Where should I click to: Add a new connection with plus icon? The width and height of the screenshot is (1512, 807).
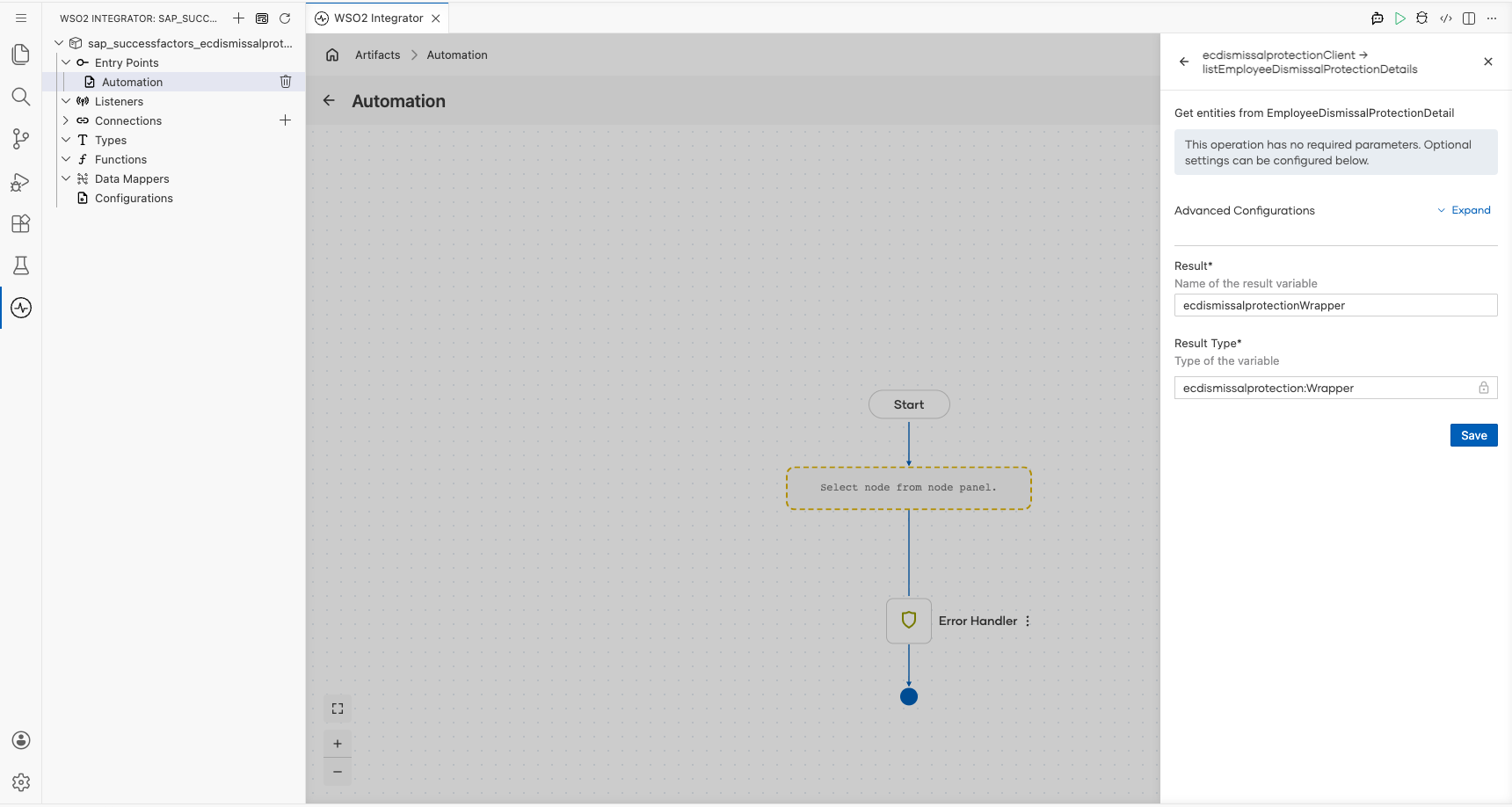pos(285,120)
